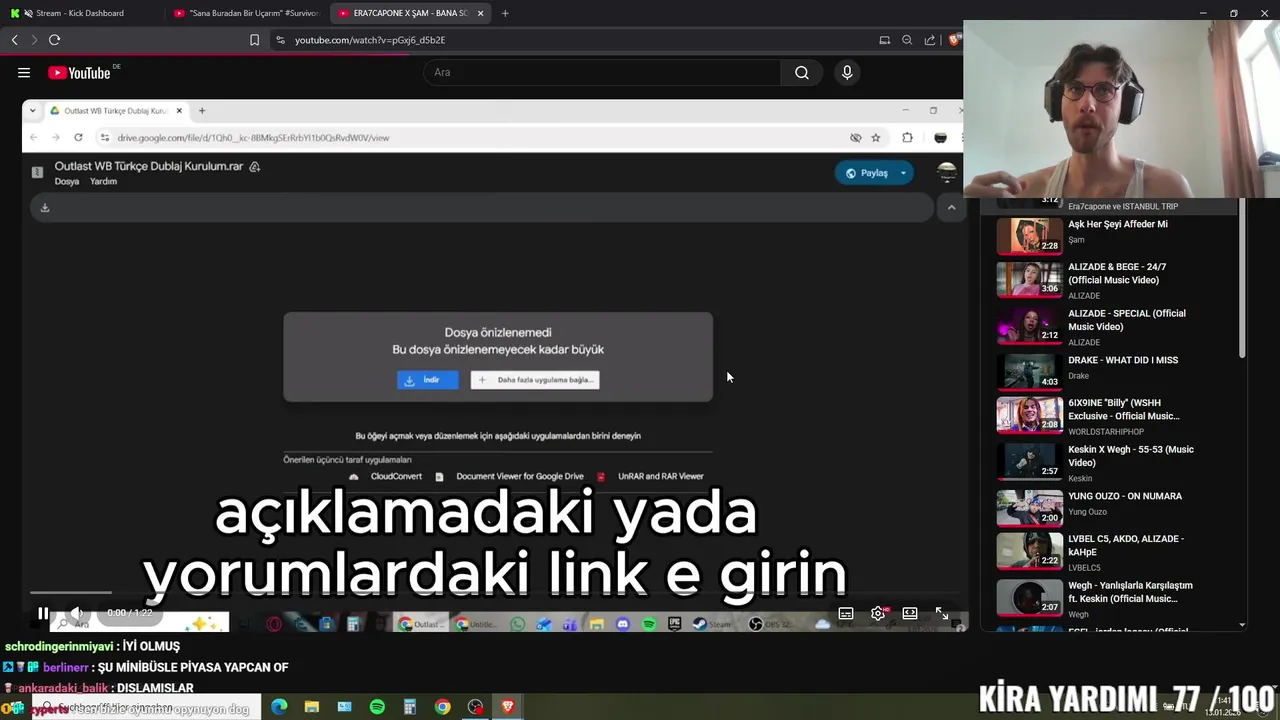Pause the YouTube video

click(42, 613)
